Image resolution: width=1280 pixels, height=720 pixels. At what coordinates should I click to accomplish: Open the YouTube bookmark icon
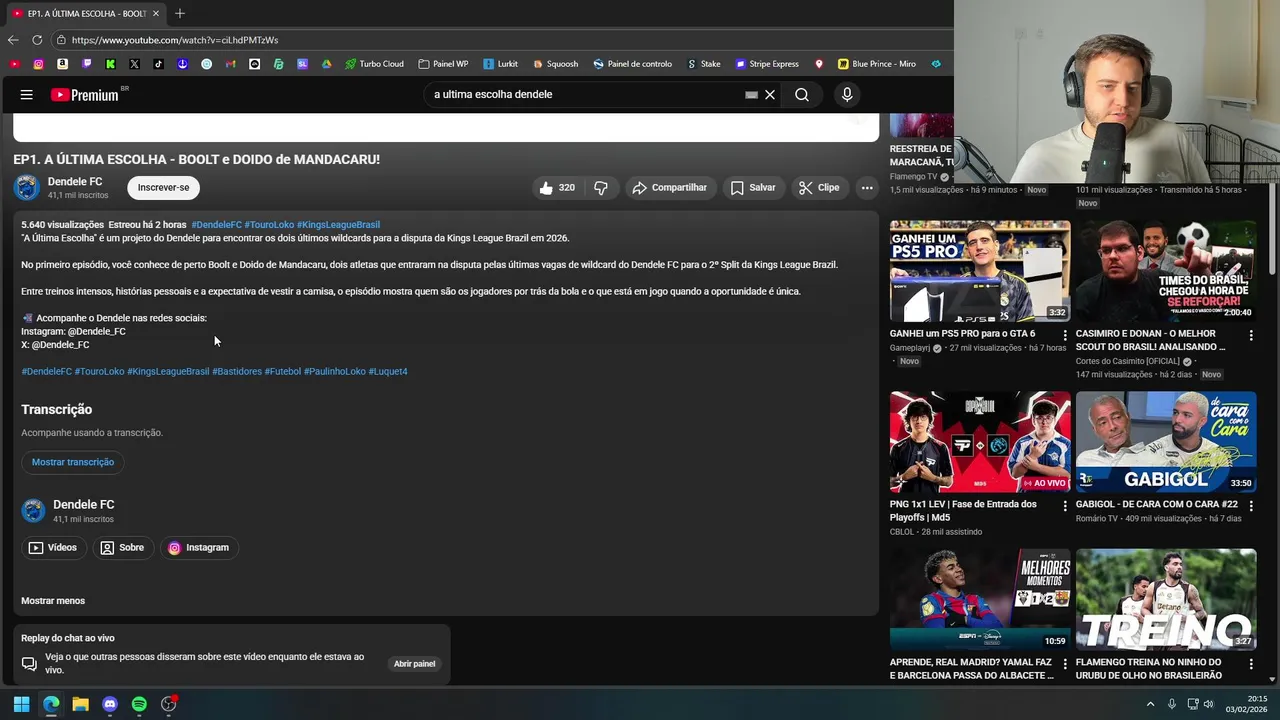click(x=14, y=64)
